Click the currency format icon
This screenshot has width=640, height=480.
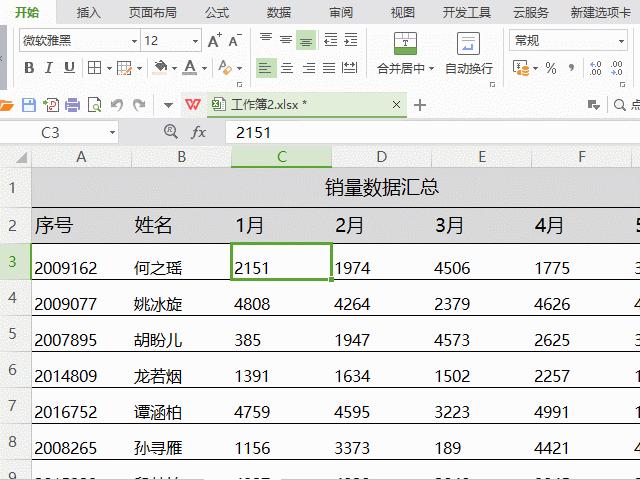(521, 68)
